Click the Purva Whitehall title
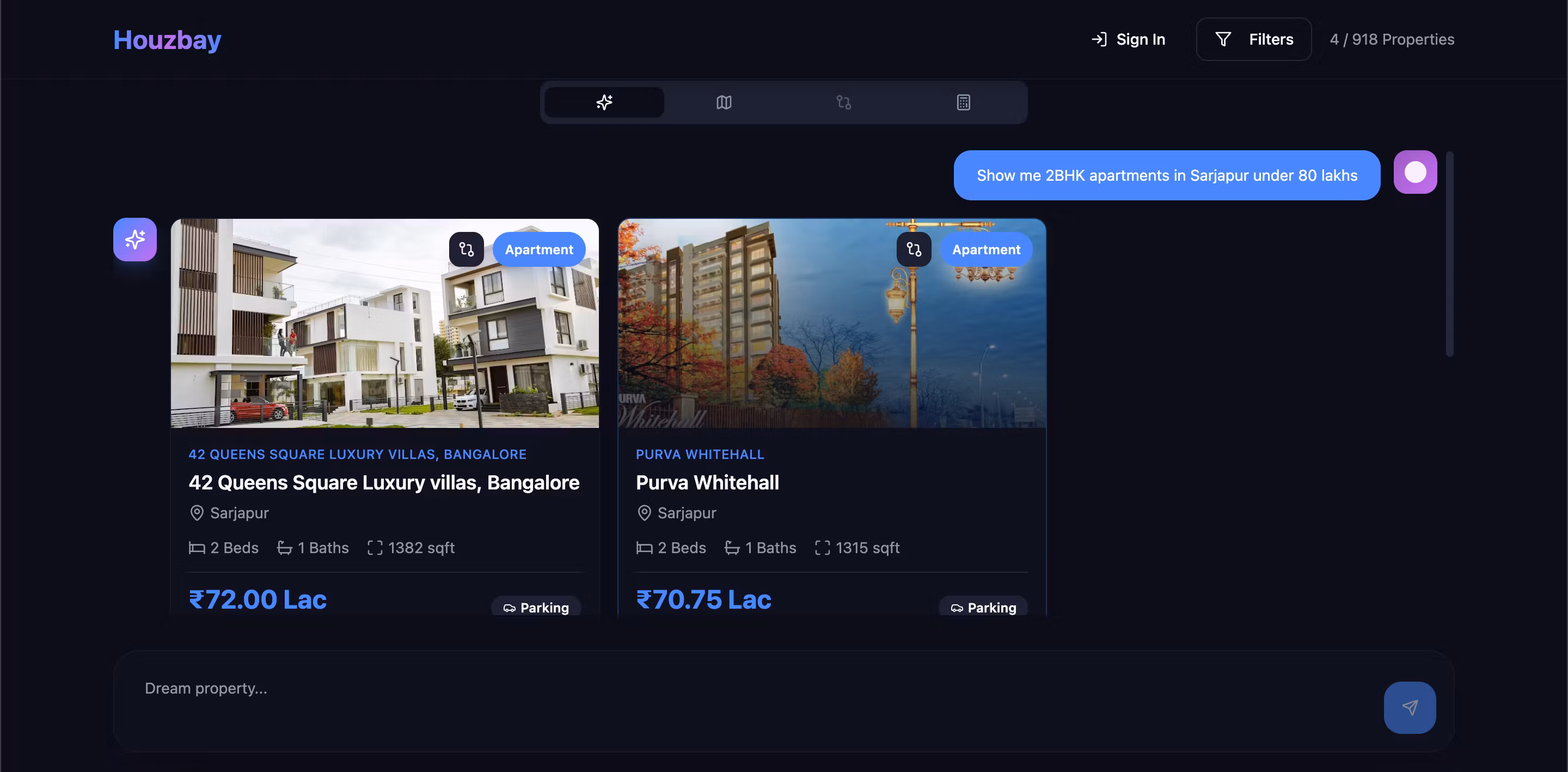1568x772 pixels. (707, 483)
